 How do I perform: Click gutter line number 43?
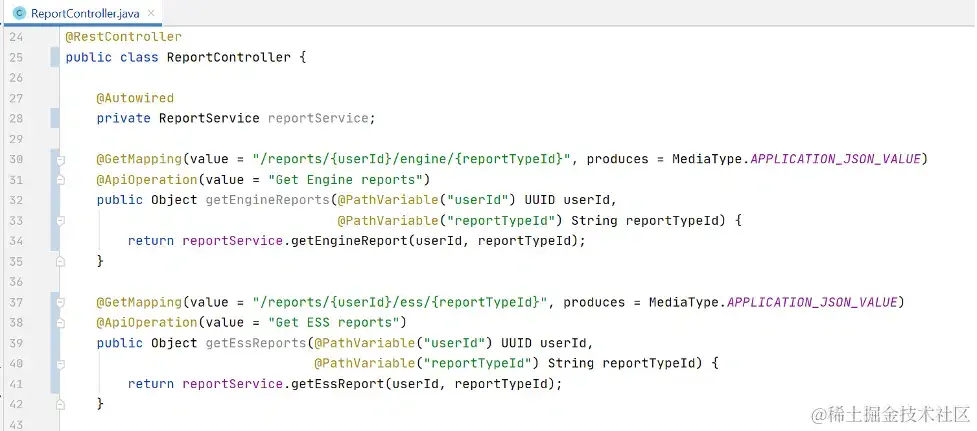(x=16, y=424)
